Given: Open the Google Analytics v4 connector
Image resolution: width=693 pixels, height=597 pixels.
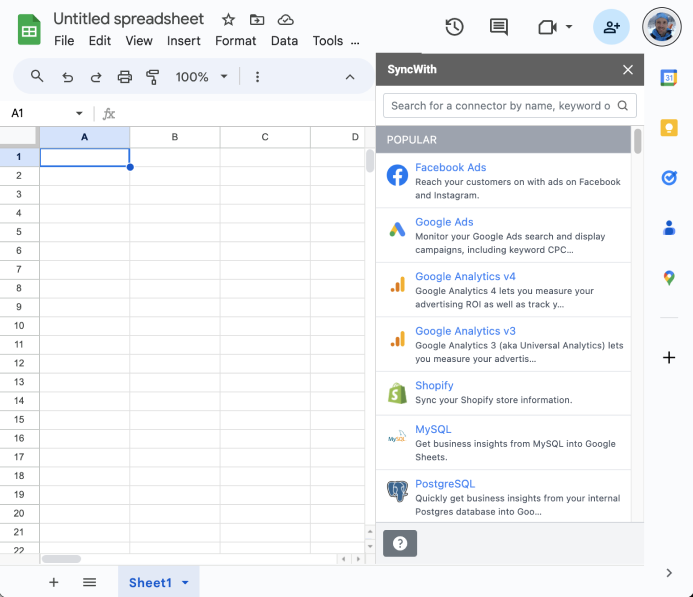Looking at the screenshot, I should point(503,290).
